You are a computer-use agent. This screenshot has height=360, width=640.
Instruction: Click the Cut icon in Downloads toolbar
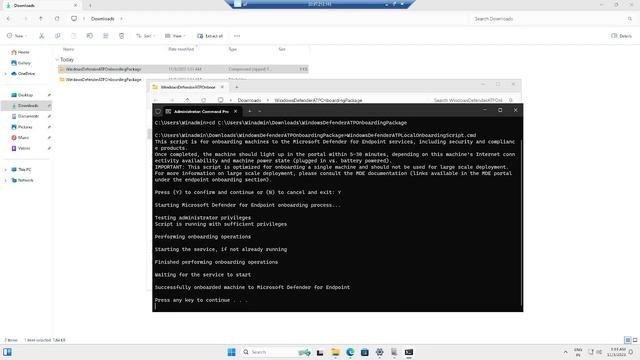coord(41,36)
